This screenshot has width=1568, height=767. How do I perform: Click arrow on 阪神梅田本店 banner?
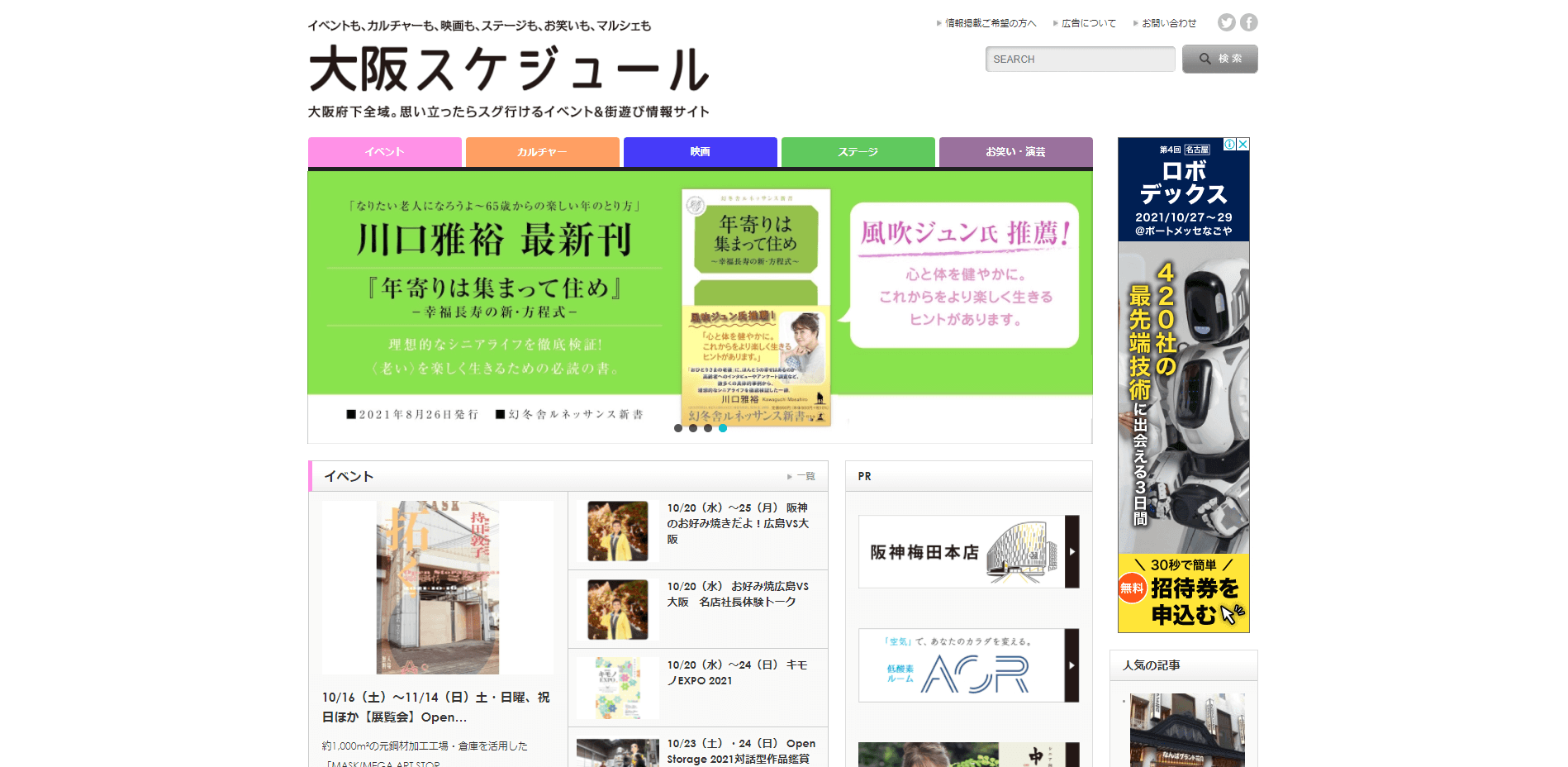point(1072,552)
